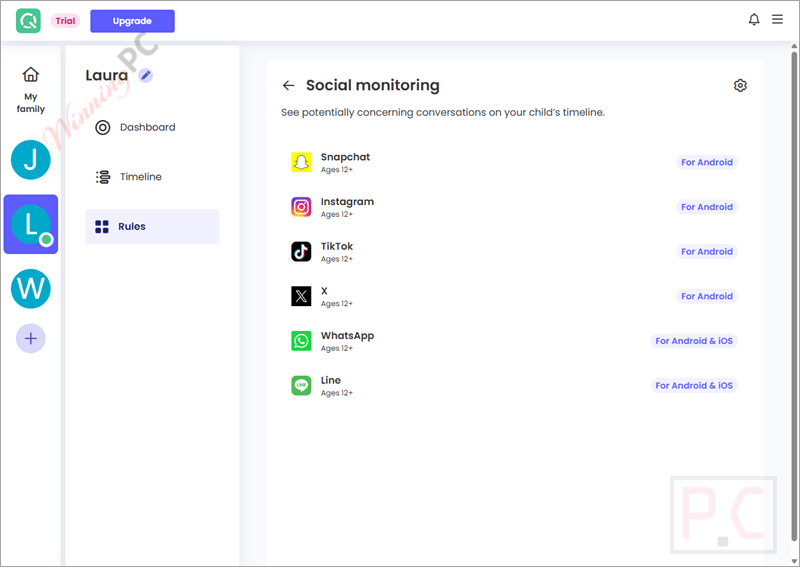Select the WhatsApp name text

[x=347, y=336]
